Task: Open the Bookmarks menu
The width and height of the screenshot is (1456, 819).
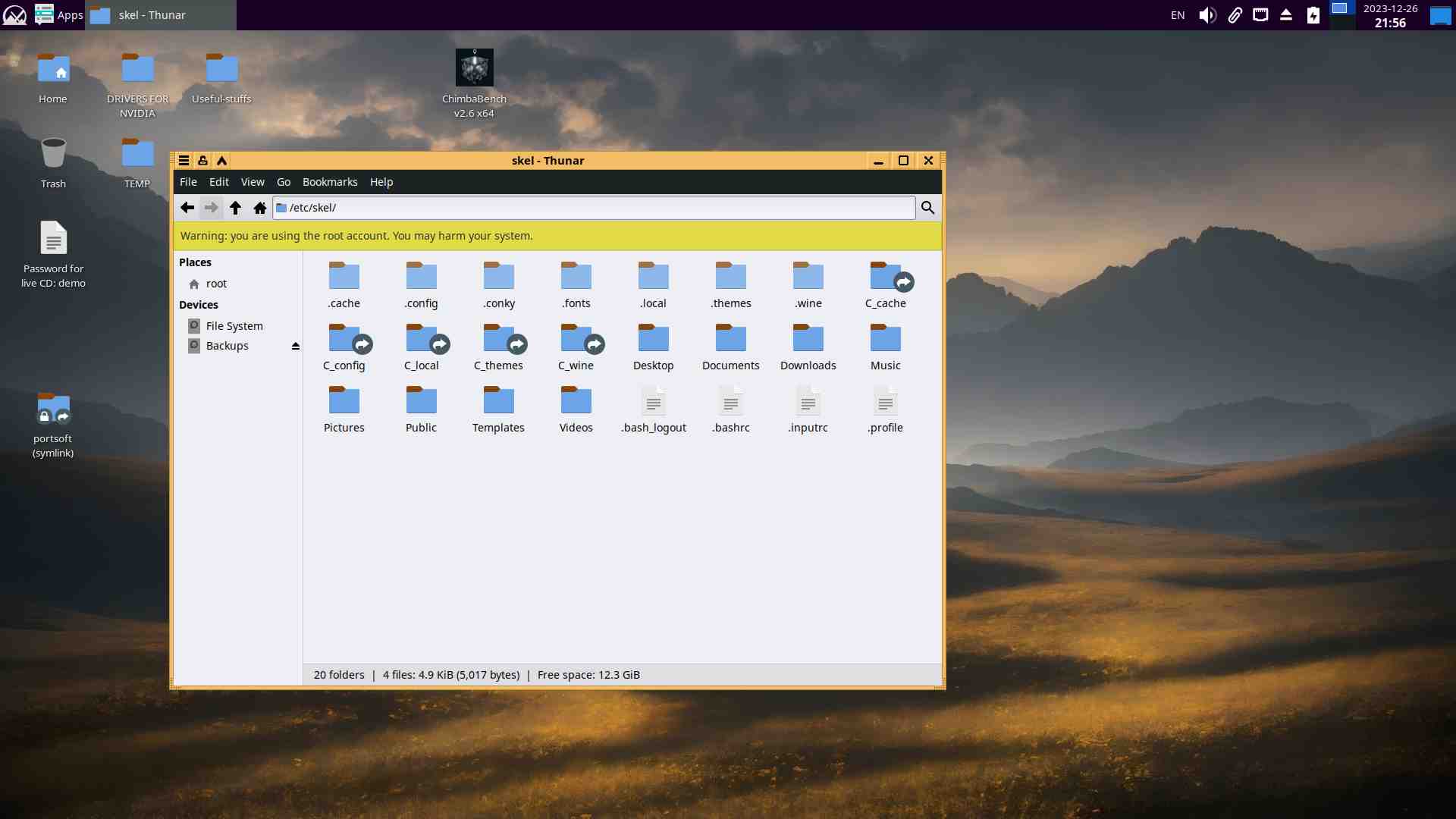Action: click(x=330, y=182)
